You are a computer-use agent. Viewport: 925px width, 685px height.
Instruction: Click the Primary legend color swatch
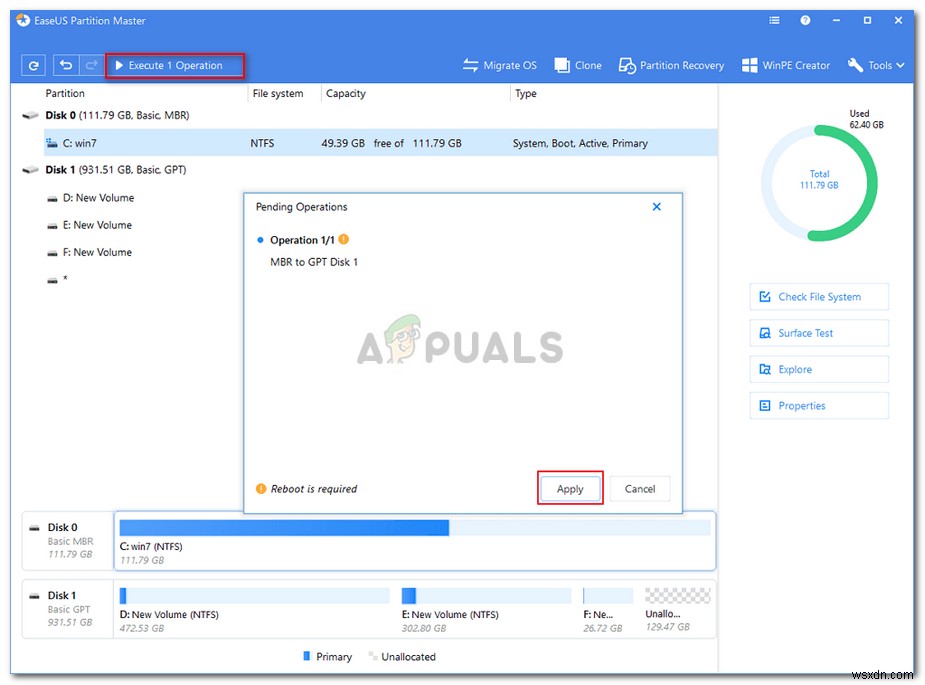tap(306, 656)
